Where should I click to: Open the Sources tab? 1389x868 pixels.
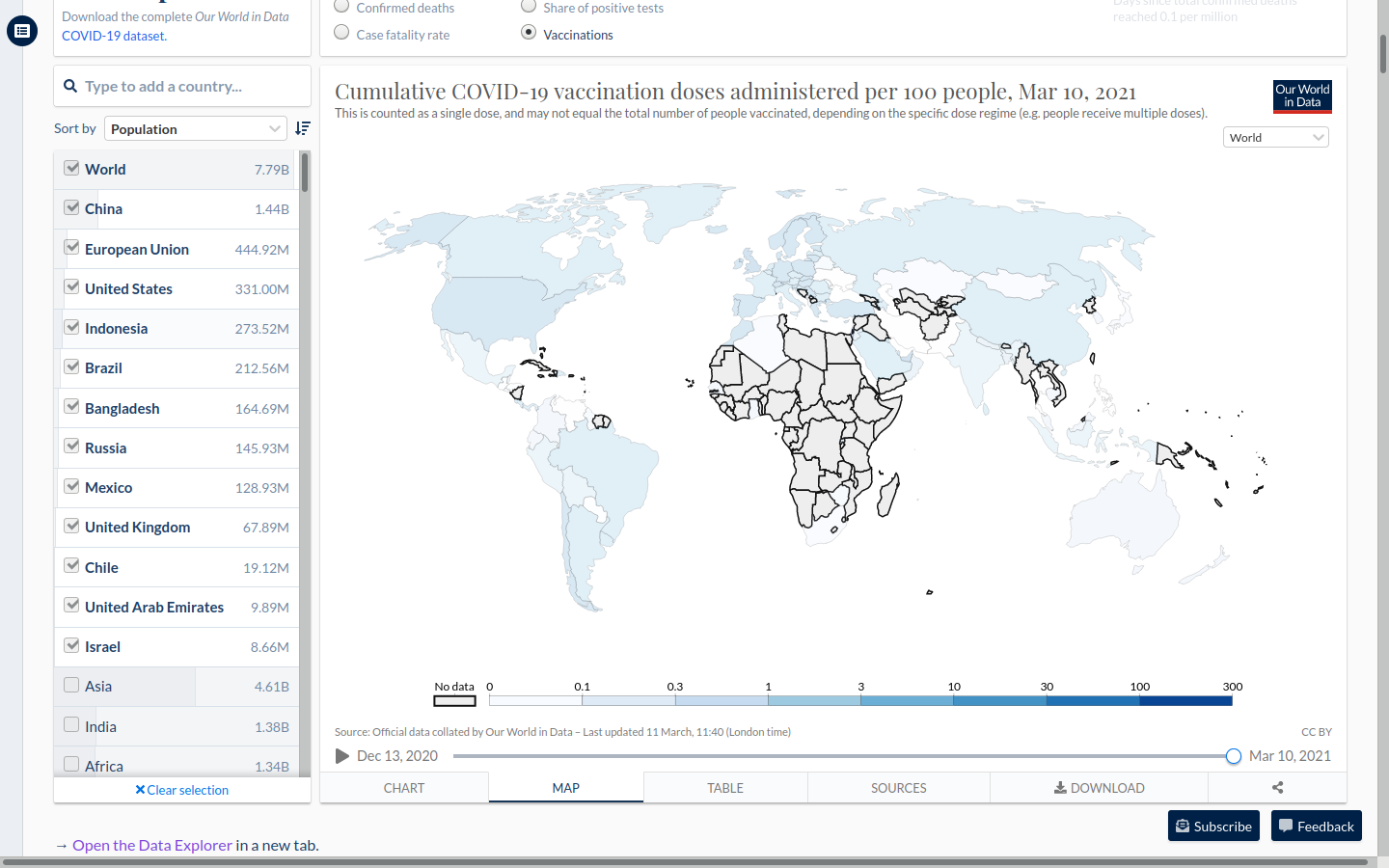[x=898, y=788]
